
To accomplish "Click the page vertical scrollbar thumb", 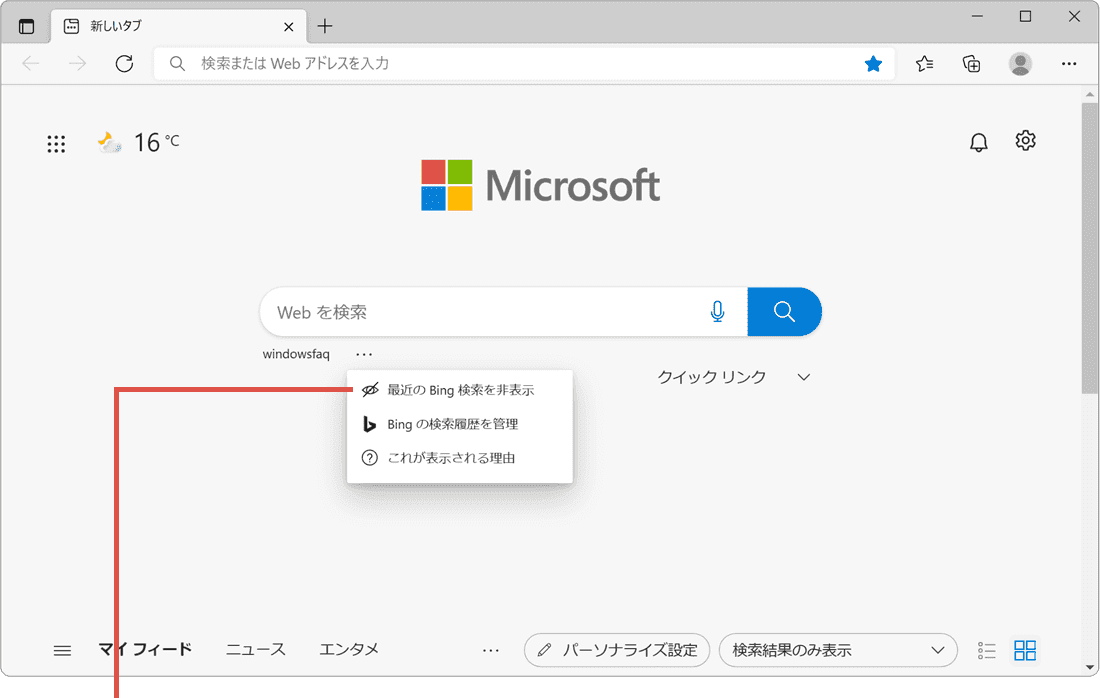I will 1089,249.
